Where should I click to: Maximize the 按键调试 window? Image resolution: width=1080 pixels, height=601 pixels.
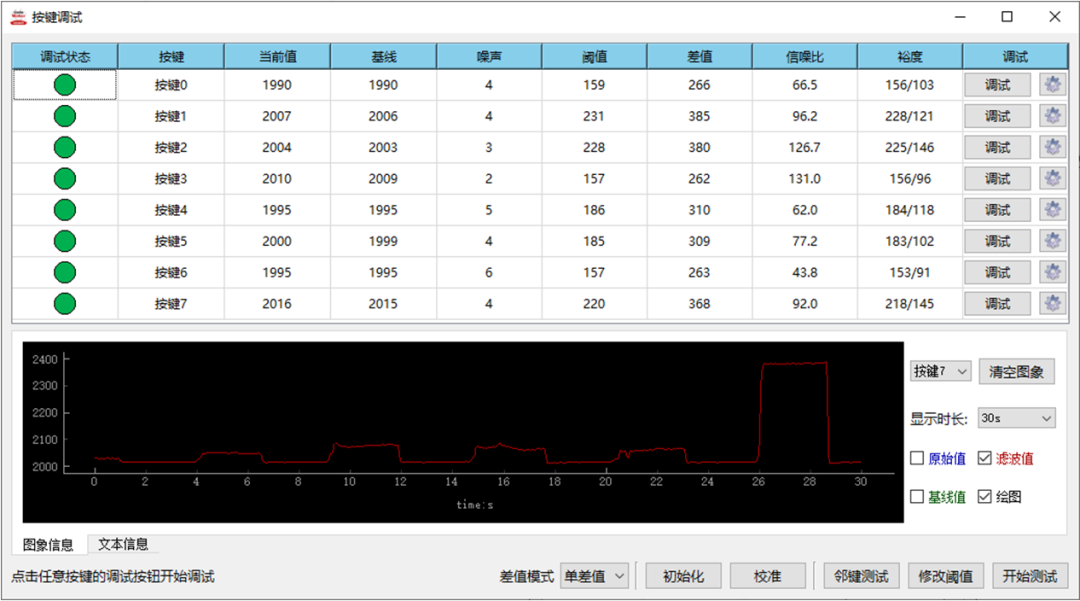click(x=1007, y=17)
